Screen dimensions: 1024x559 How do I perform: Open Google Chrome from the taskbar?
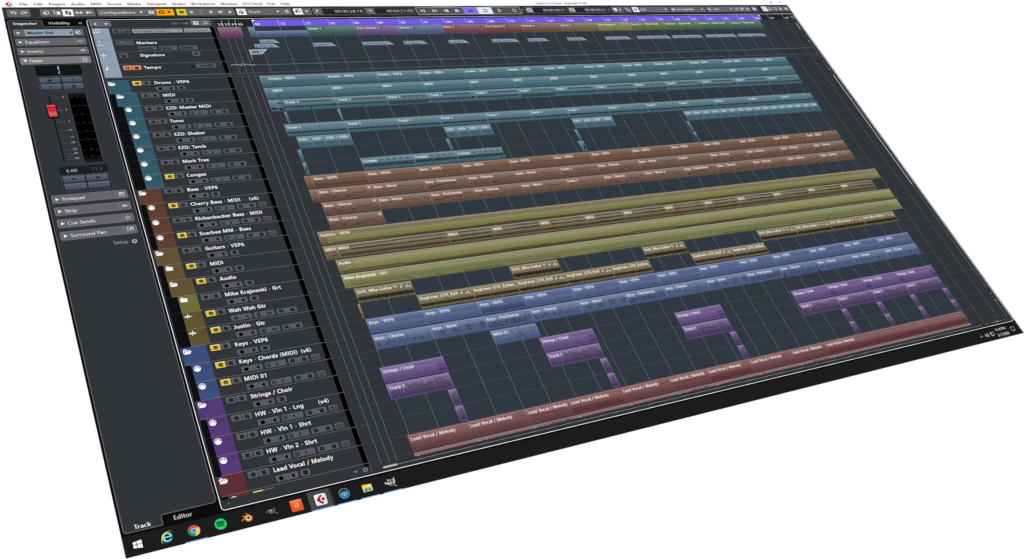point(194,530)
